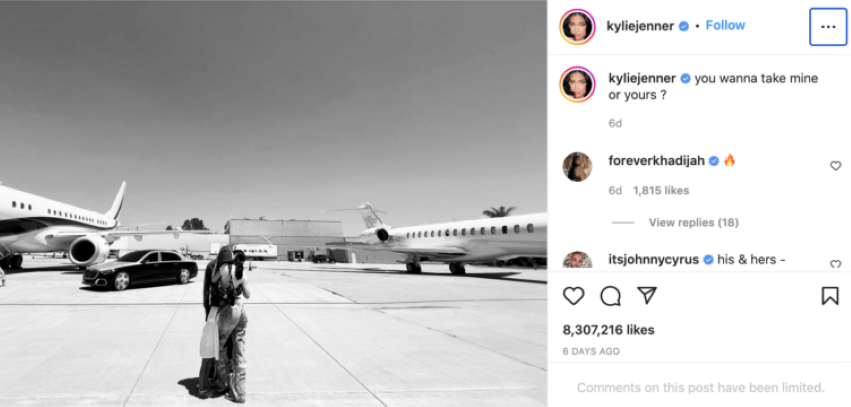Share post via paper plane icon
851x407 pixels.
point(646,295)
